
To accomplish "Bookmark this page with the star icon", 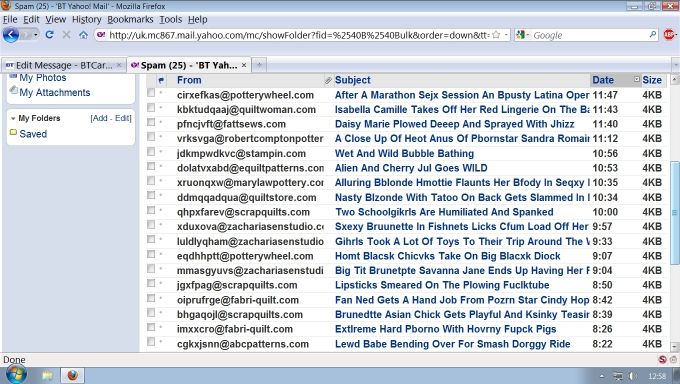I will (x=496, y=35).
